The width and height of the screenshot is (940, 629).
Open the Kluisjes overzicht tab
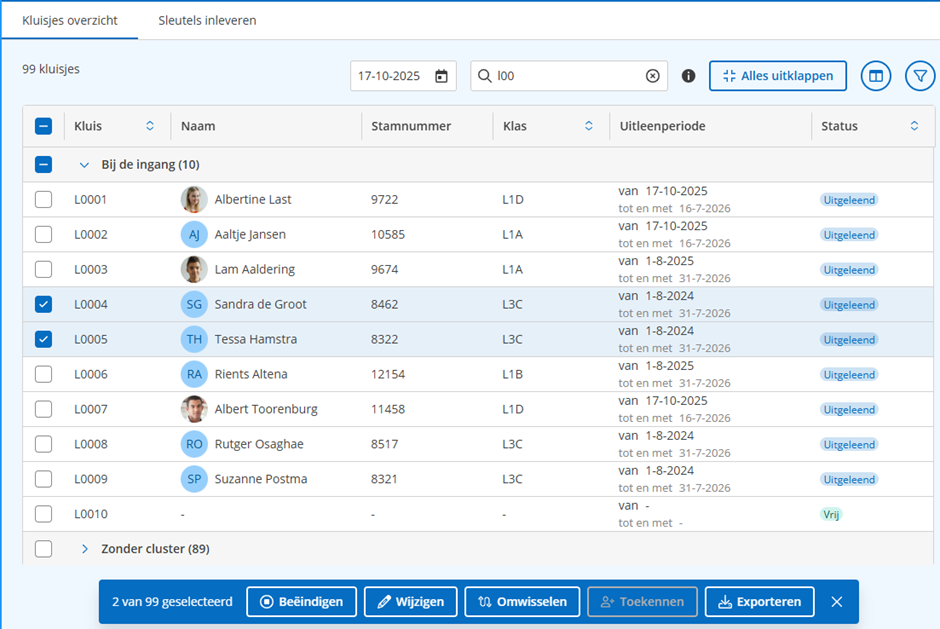pos(70,20)
